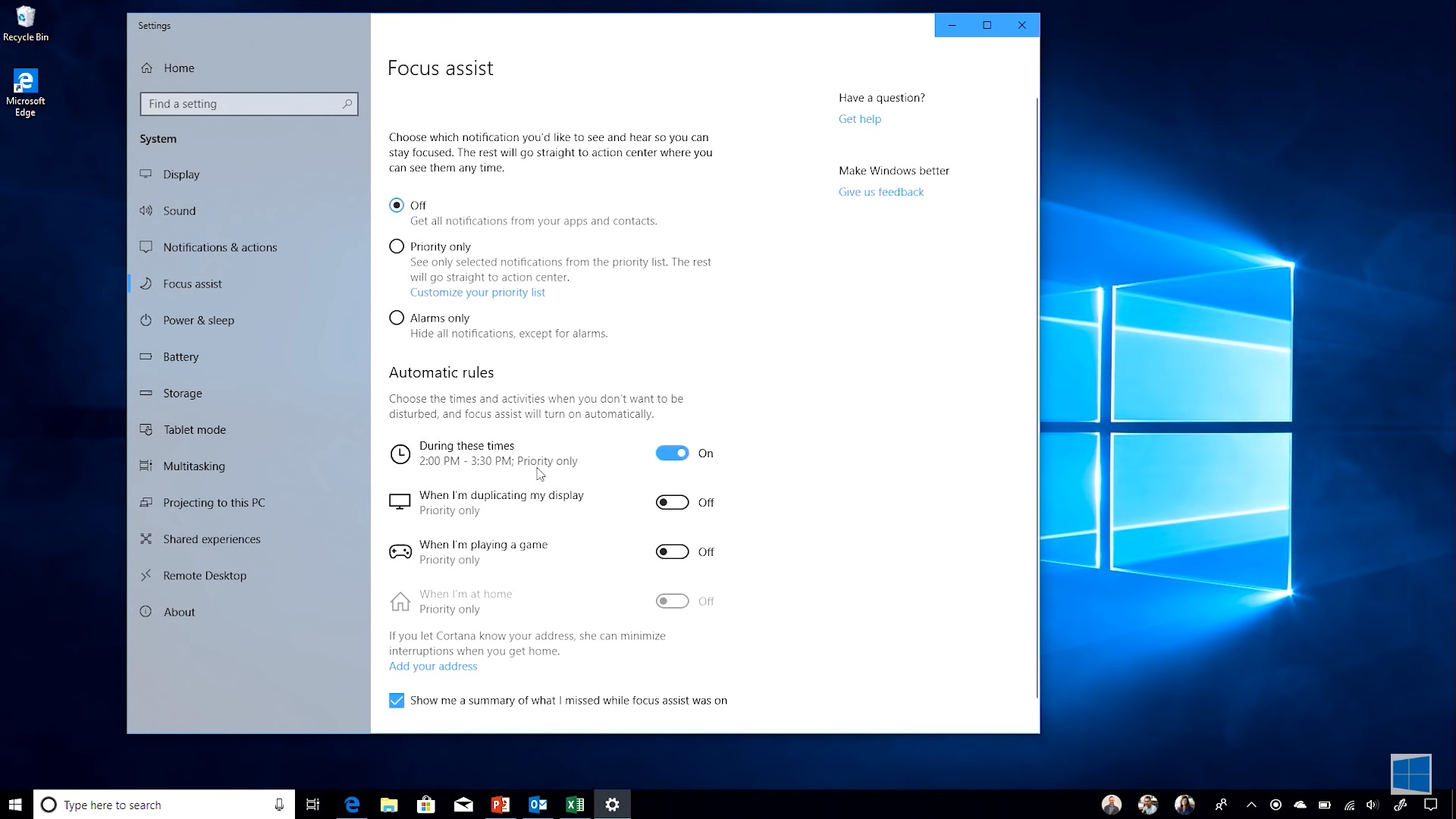Uncheck Show me a summary checkbox
The width and height of the screenshot is (1456, 819).
tap(397, 701)
